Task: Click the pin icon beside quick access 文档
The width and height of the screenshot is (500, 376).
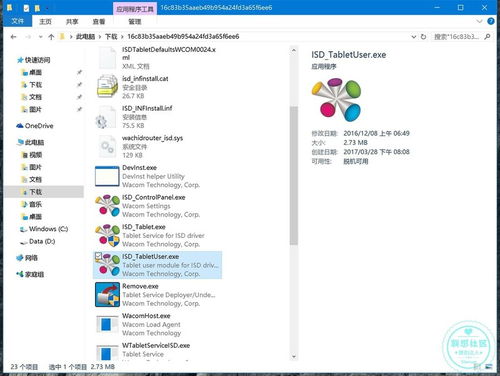Action: click(x=79, y=97)
